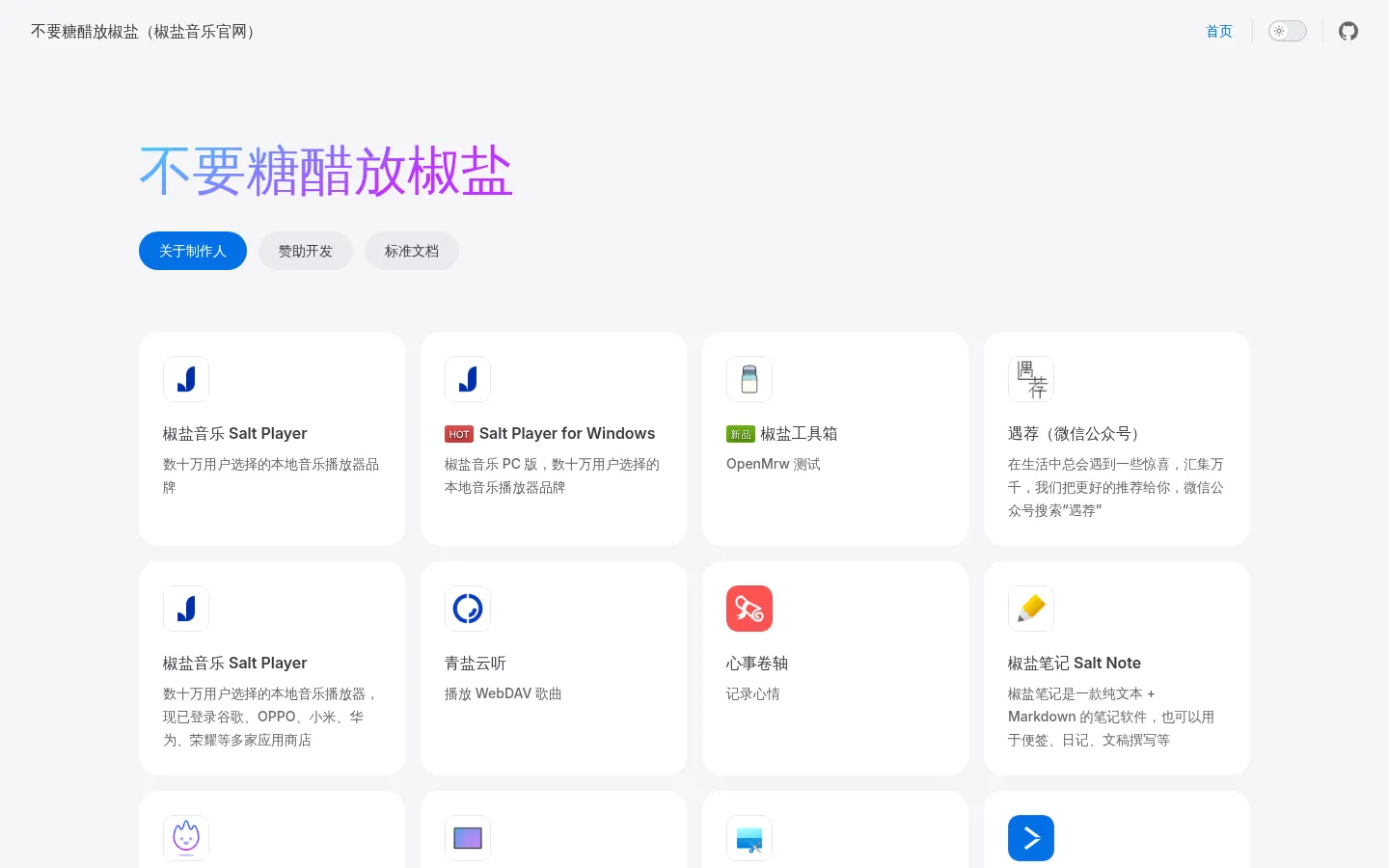Click second-row Salt Player icon listing app stores
The height and width of the screenshot is (868, 1389).
(186, 609)
